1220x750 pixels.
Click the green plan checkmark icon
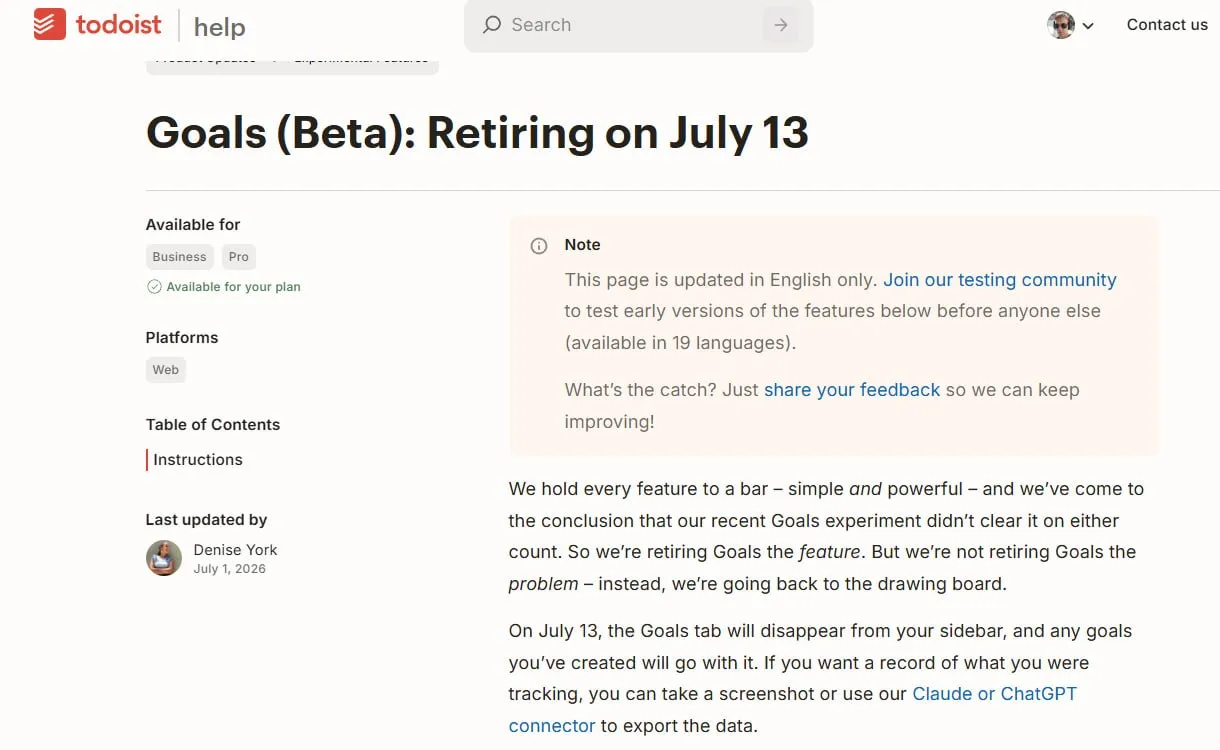pos(154,287)
